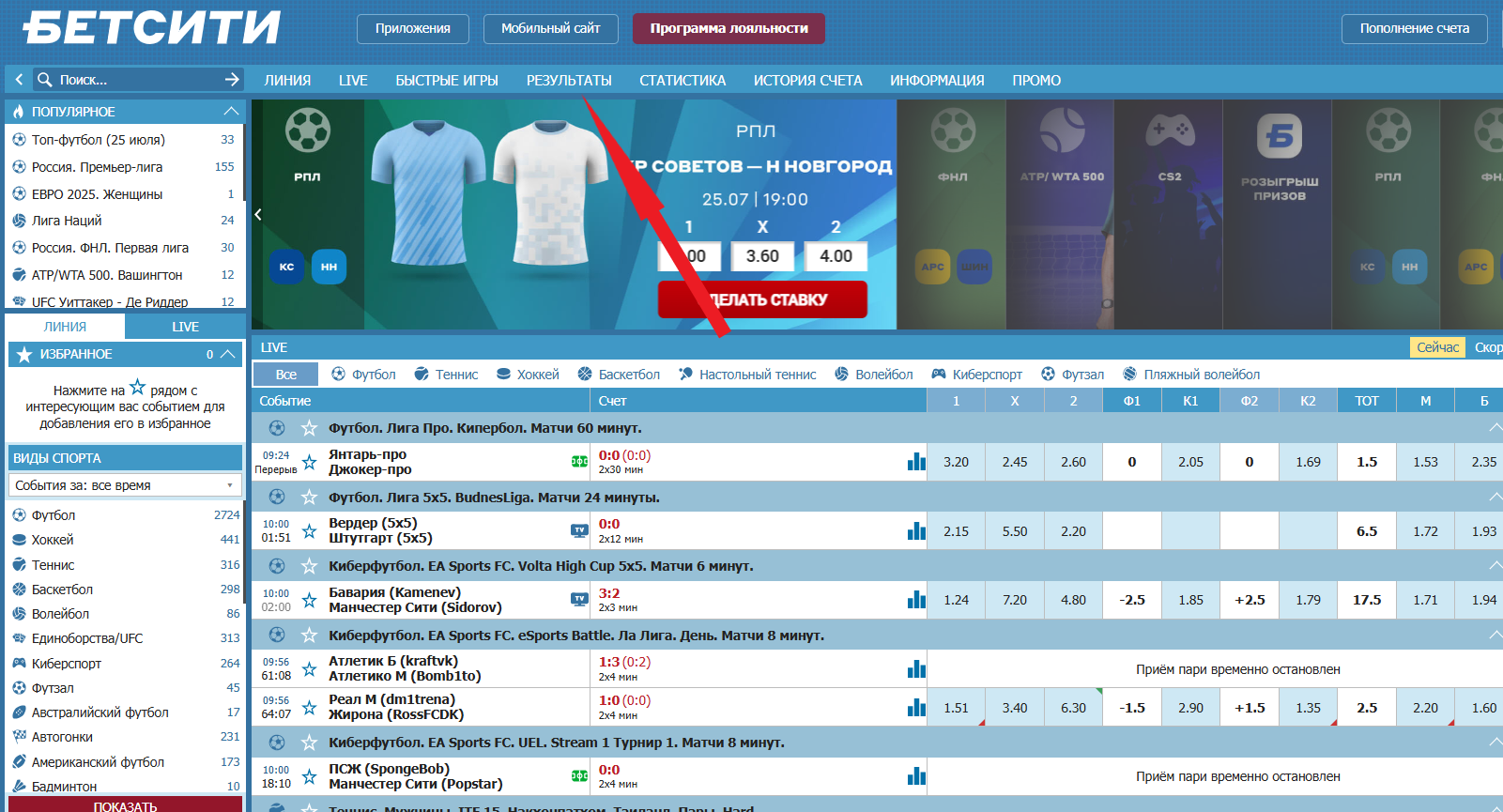Screen dimensions: 1503x812
Task: Collapse the Volta High Cup group
Action: click(1495, 566)
